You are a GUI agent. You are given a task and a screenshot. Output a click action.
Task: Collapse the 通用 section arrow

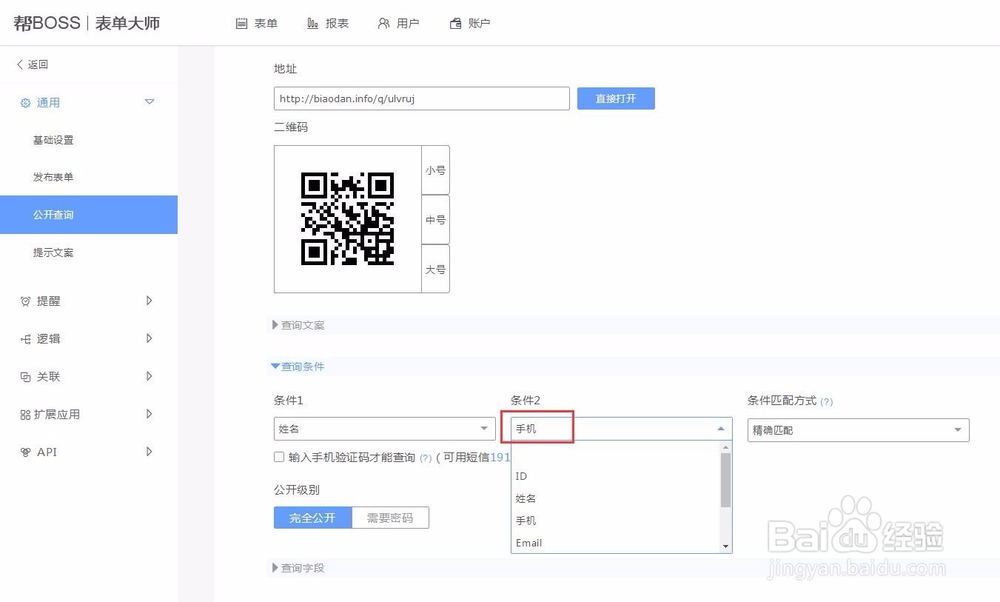point(149,102)
